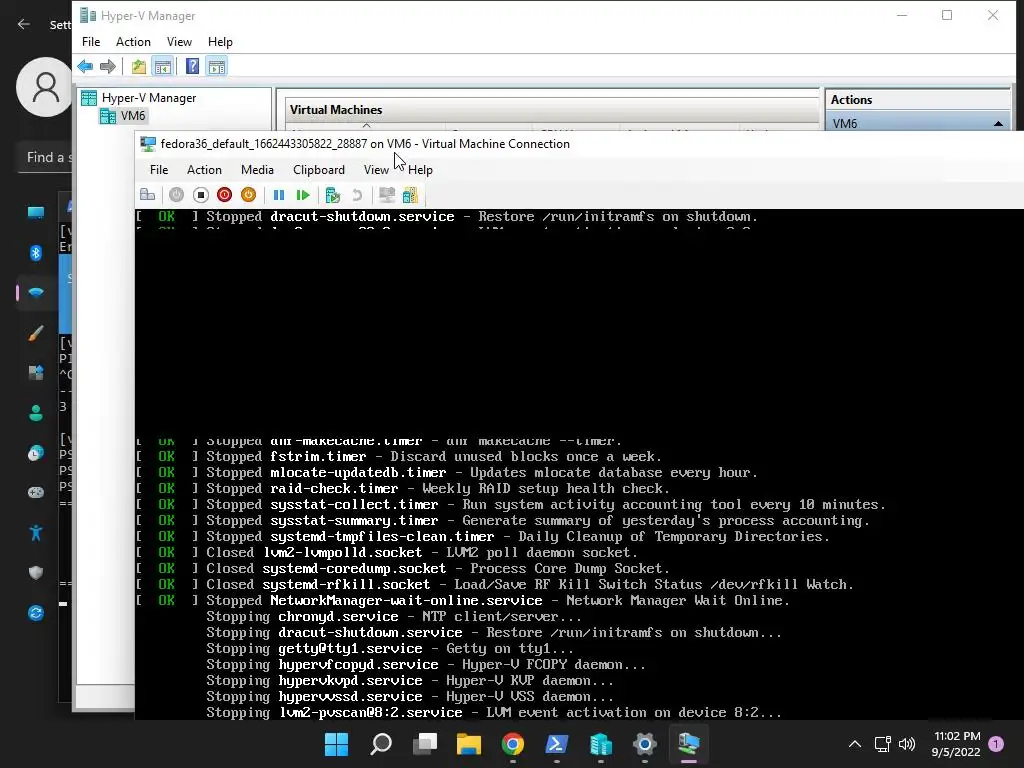
Task: Open Time & language in Settings sidebar
Action: tap(36, 453)
